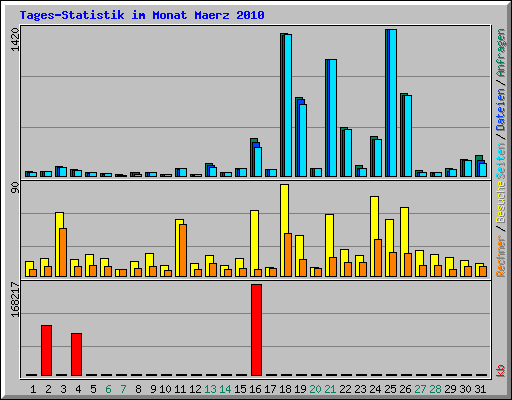Select day label '11' on the x-axis
This screenshot has width=512, height=400.
[x=180, y=389]
